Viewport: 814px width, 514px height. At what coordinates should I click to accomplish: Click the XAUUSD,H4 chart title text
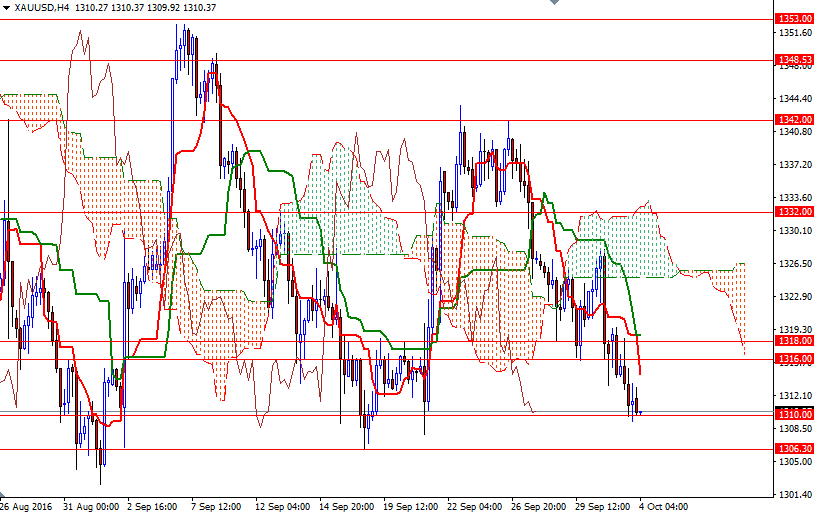42,8
